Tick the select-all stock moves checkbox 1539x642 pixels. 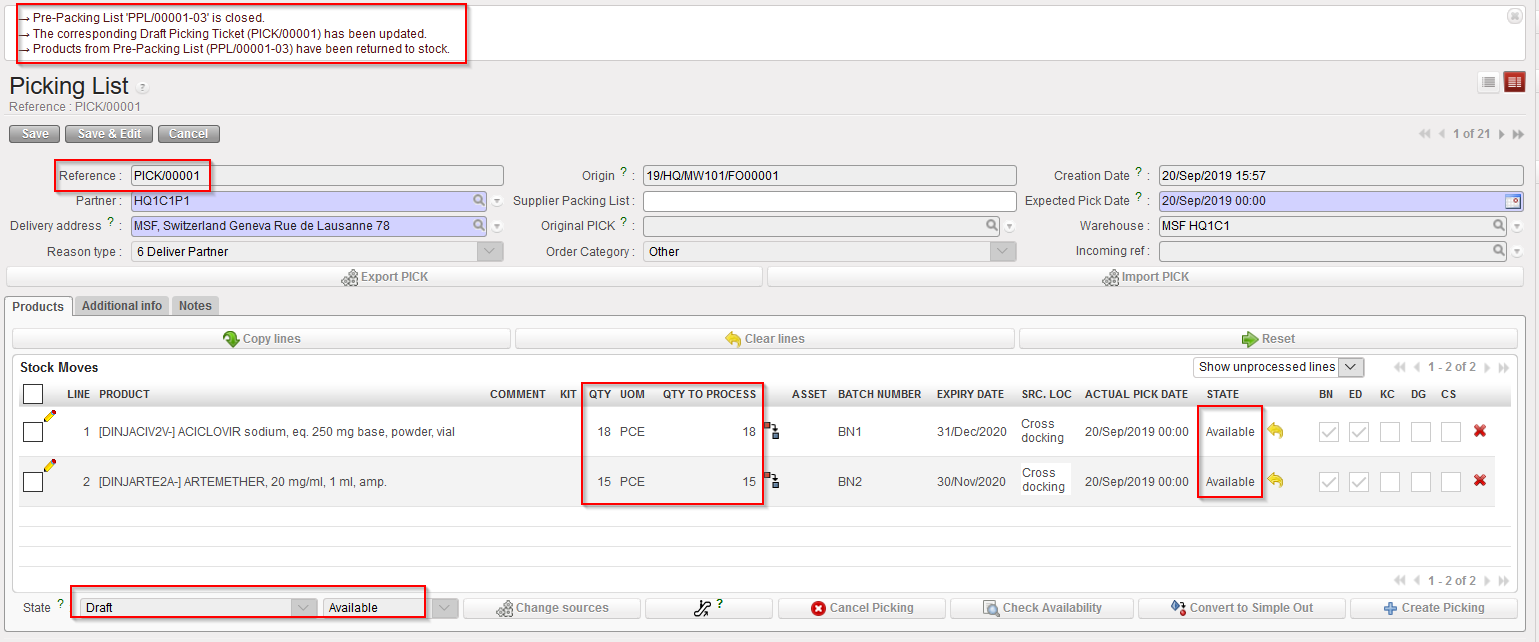32,394
